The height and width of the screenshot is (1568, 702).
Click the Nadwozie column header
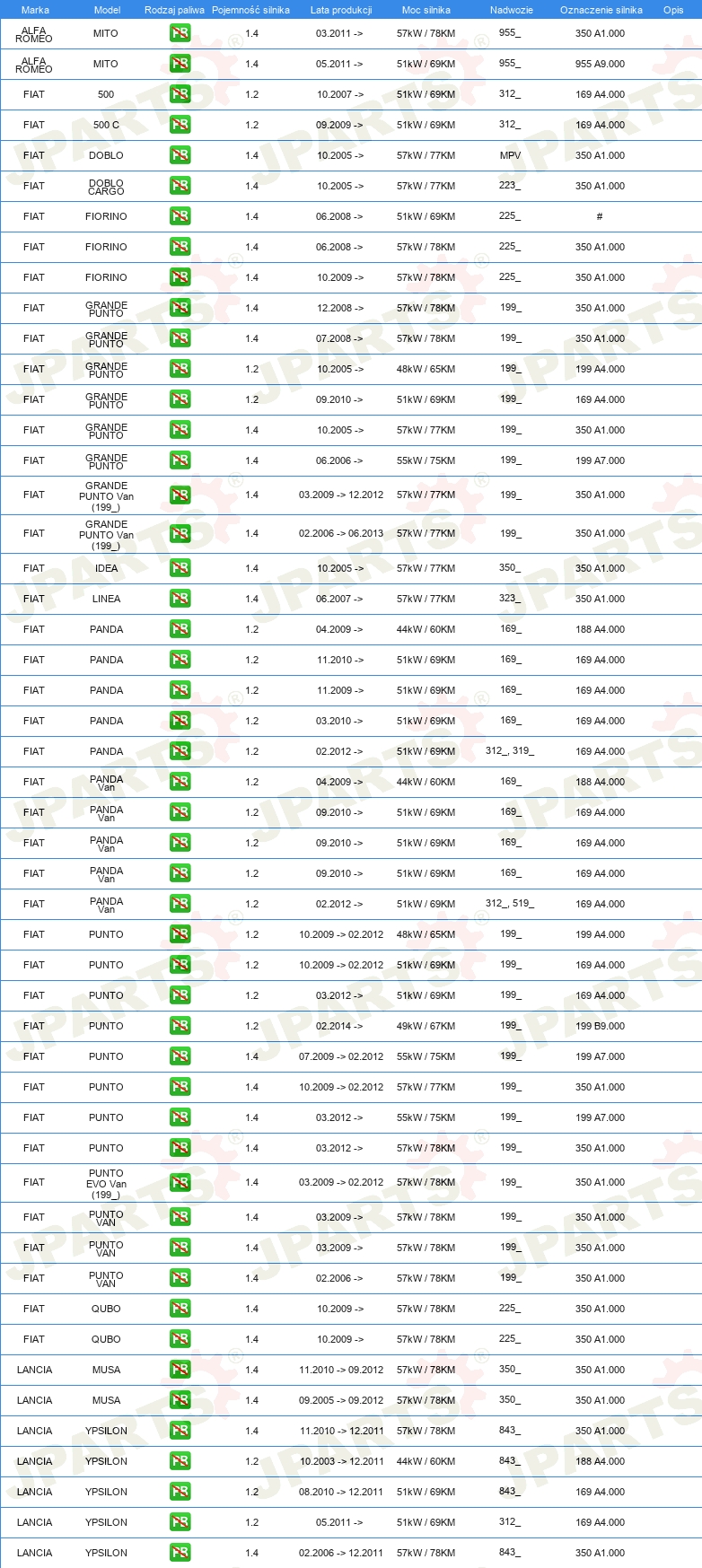click(x=511, y=10)
